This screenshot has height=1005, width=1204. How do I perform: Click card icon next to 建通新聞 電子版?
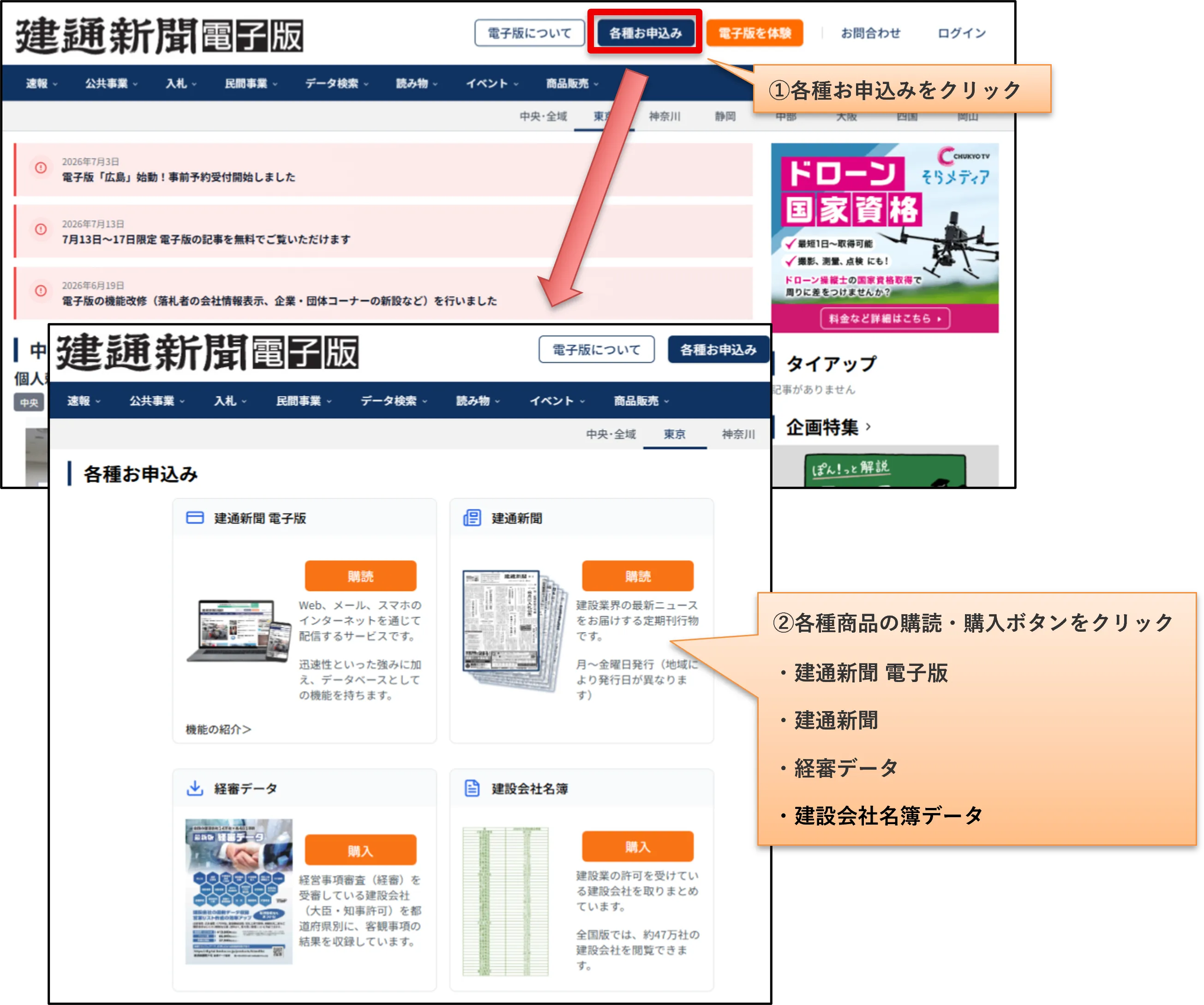[x=195, y=518]
